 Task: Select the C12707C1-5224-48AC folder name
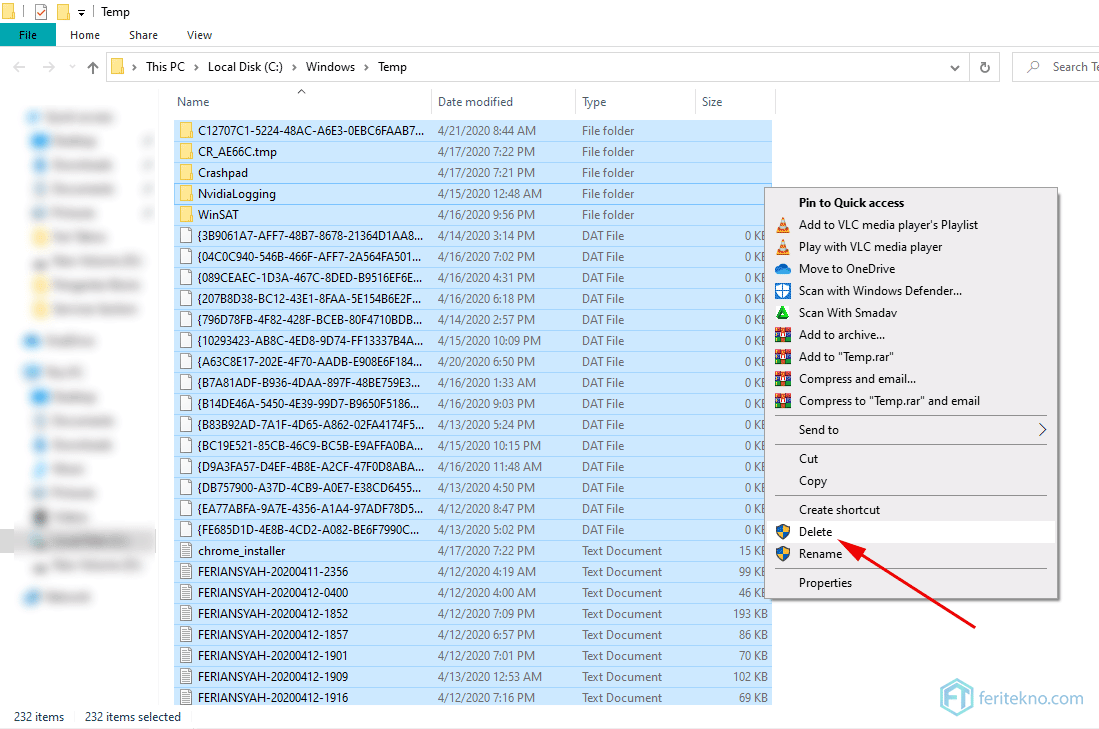tap(310, 130)
